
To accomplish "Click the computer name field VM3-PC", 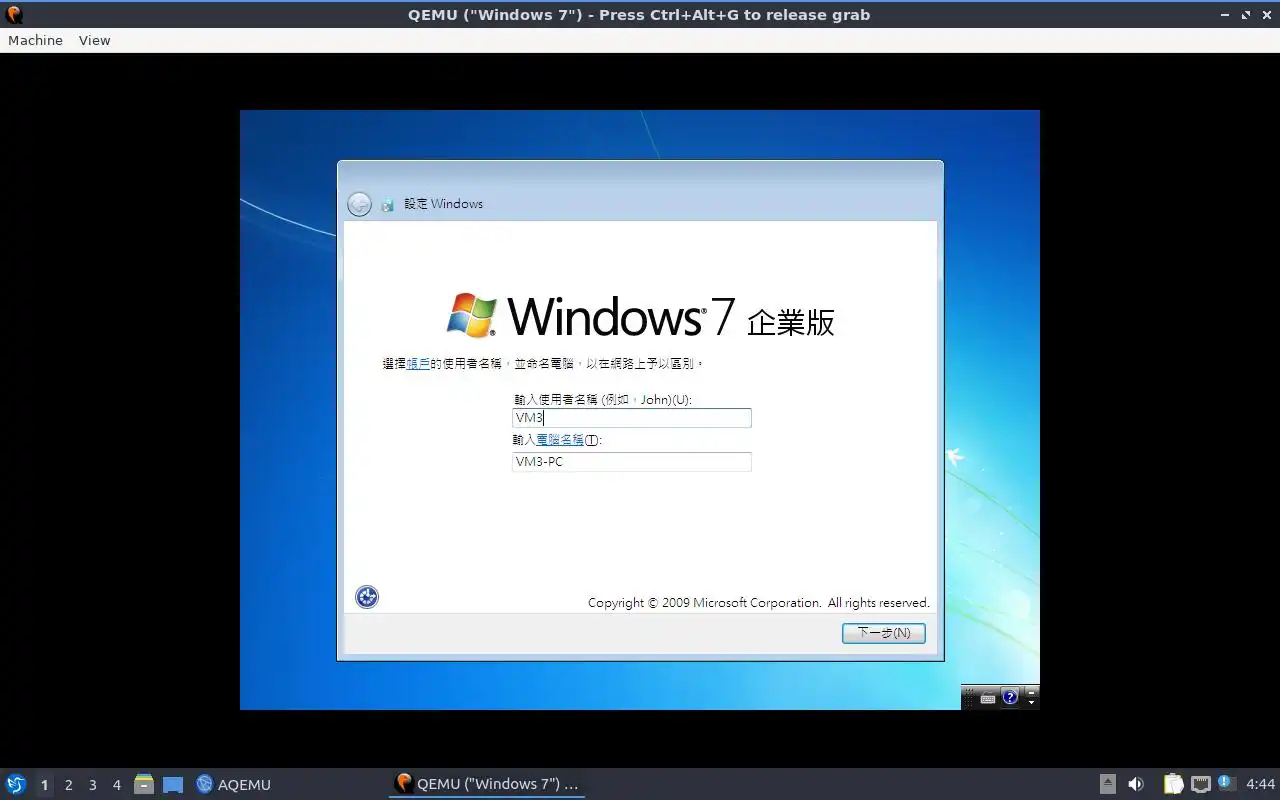I will [x=631, y=462].
